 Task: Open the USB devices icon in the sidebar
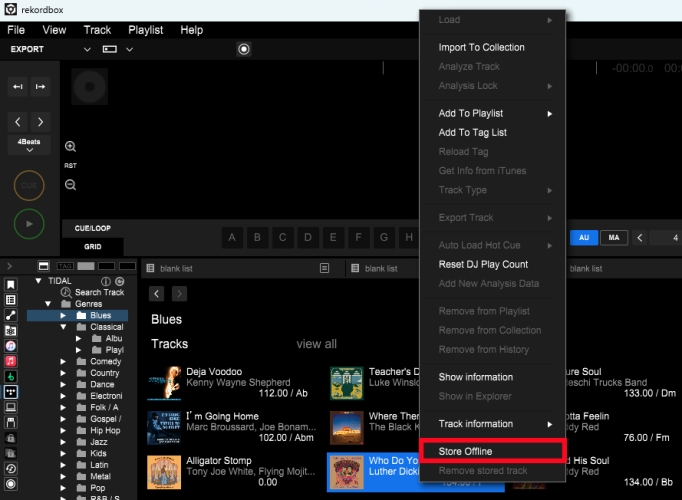pyautogui.click(x=10, y=422)
